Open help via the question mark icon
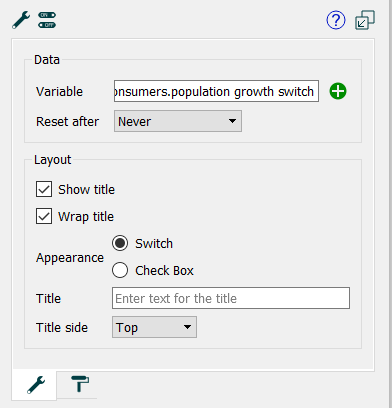 [336, 20]
